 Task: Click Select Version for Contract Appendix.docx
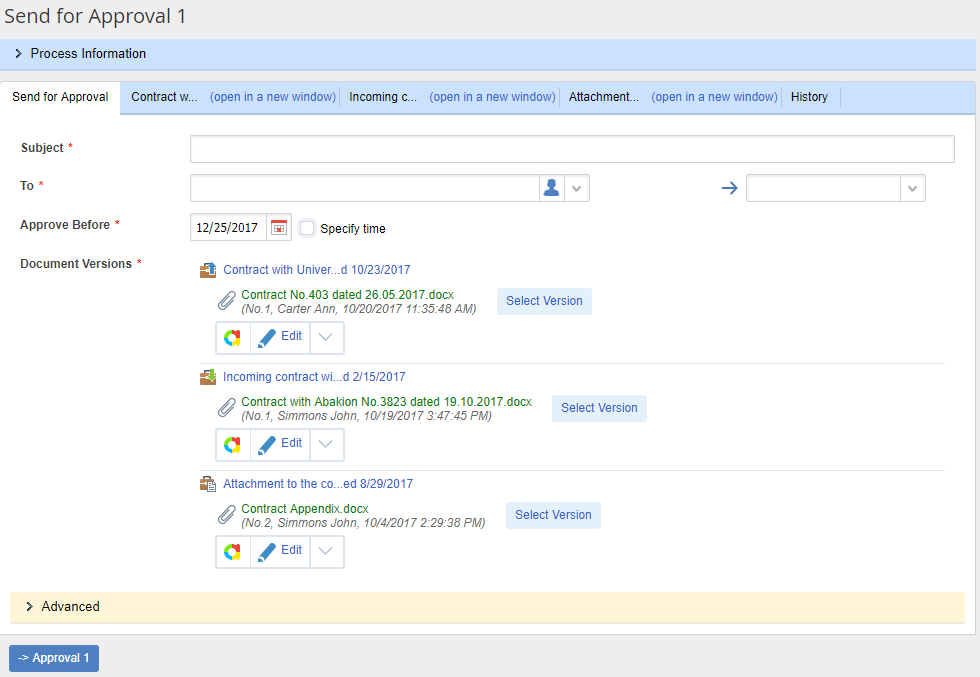(x=553, y=515)
